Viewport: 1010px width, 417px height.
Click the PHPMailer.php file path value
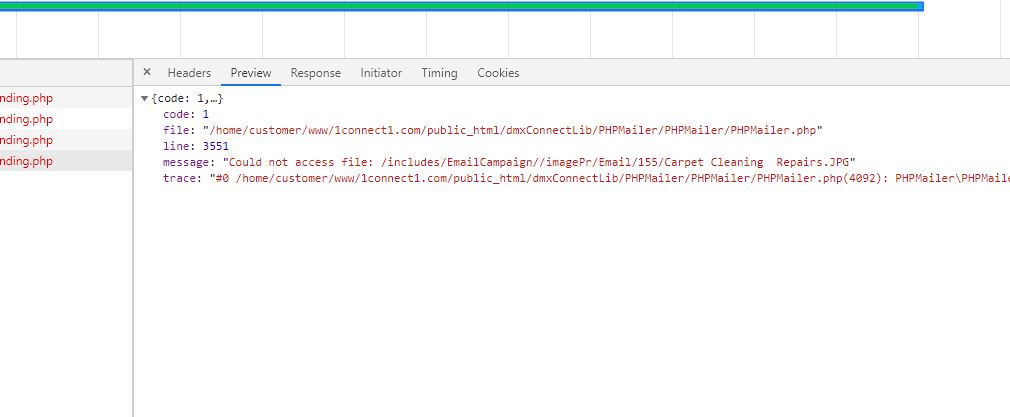[x=512, y=130]
